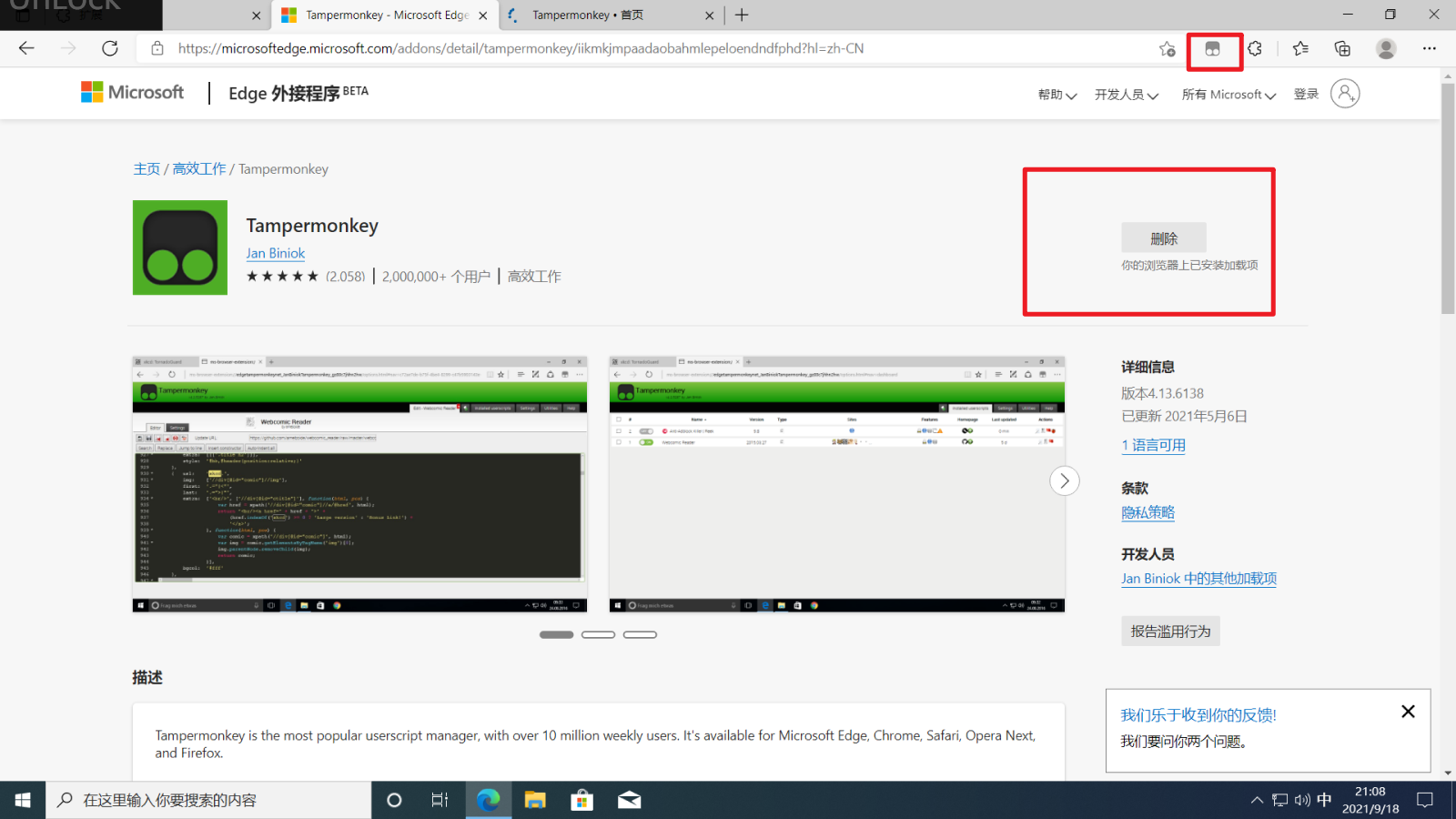This screenshot has width=1456, height=819.
Task: Open the Collections icon
Action: (x=1342, y=49)
